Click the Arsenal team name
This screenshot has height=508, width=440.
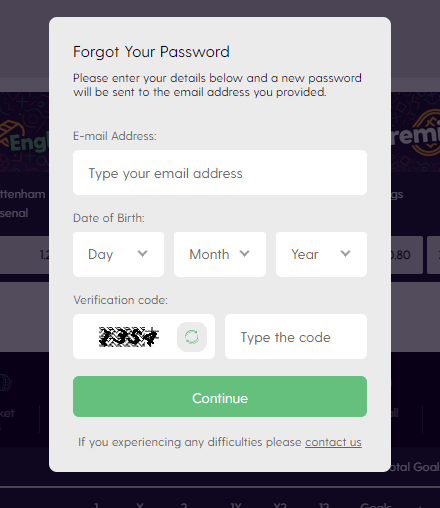(x=14, y=213)
